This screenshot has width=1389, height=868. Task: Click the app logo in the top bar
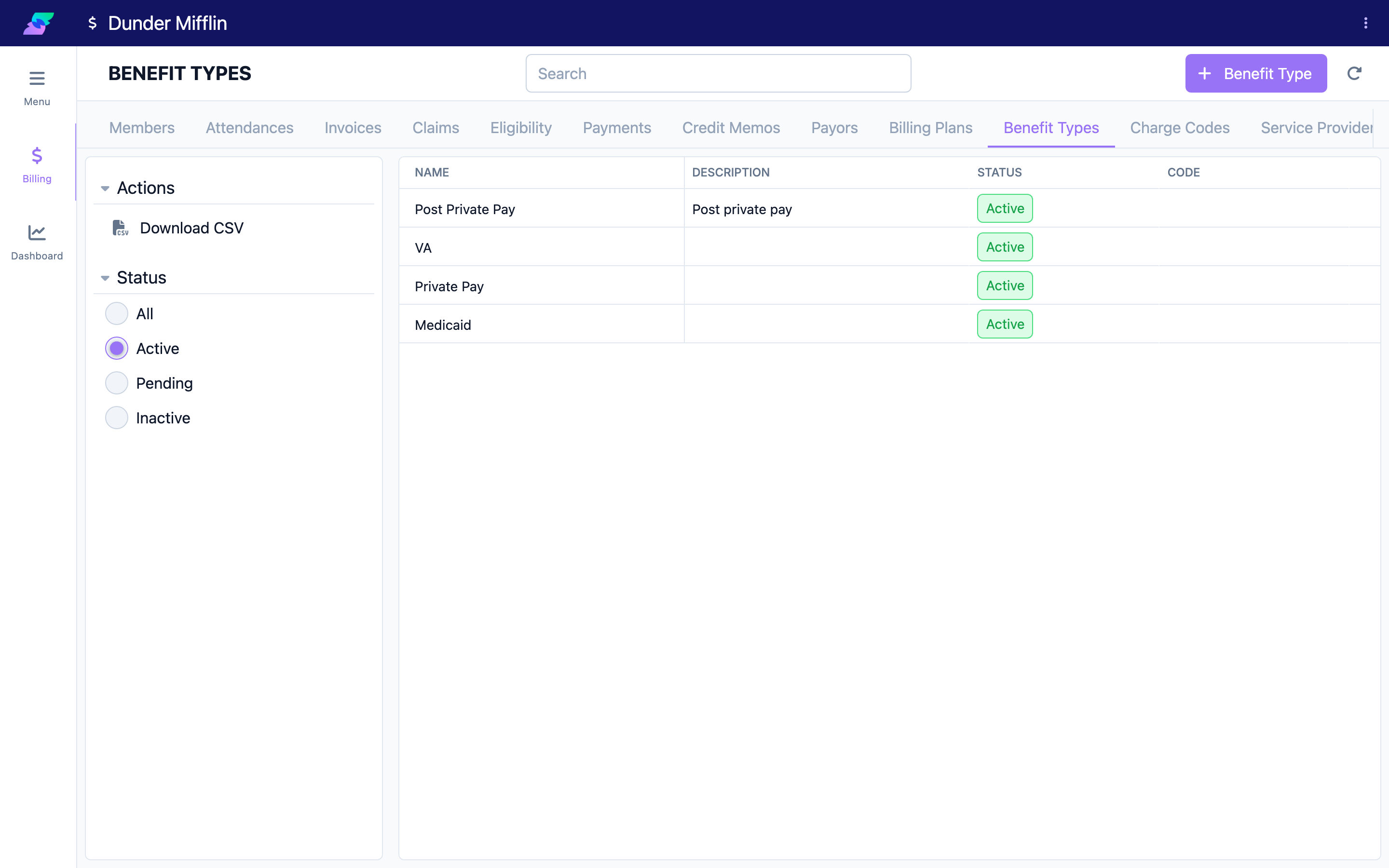(x=38, y=23)
